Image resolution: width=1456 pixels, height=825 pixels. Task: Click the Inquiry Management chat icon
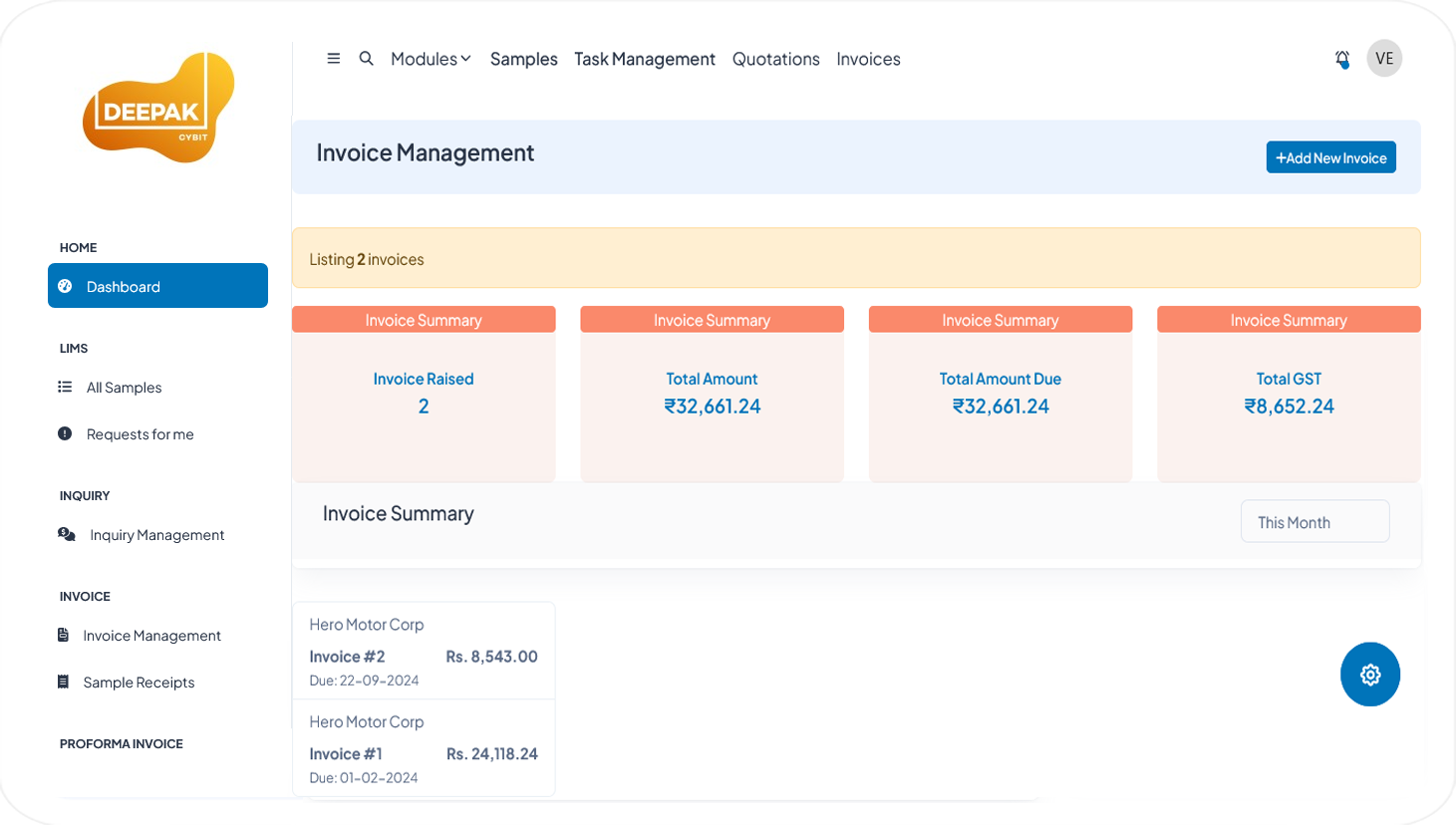point(67,535)
